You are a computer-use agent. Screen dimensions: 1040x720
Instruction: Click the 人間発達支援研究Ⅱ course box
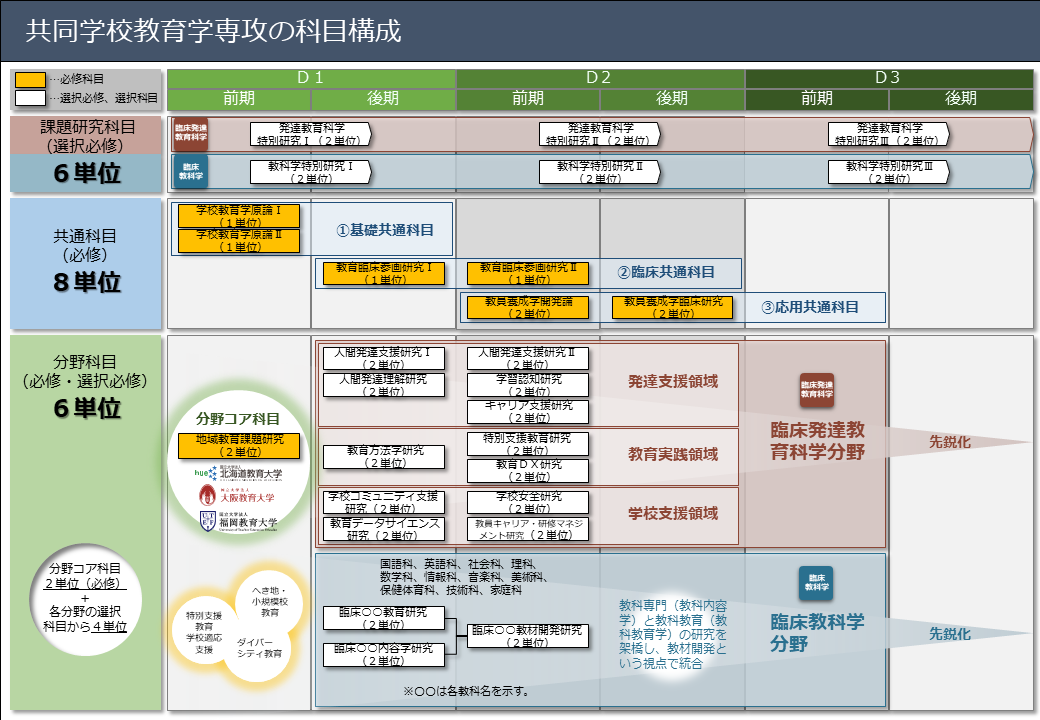(528, 358)
